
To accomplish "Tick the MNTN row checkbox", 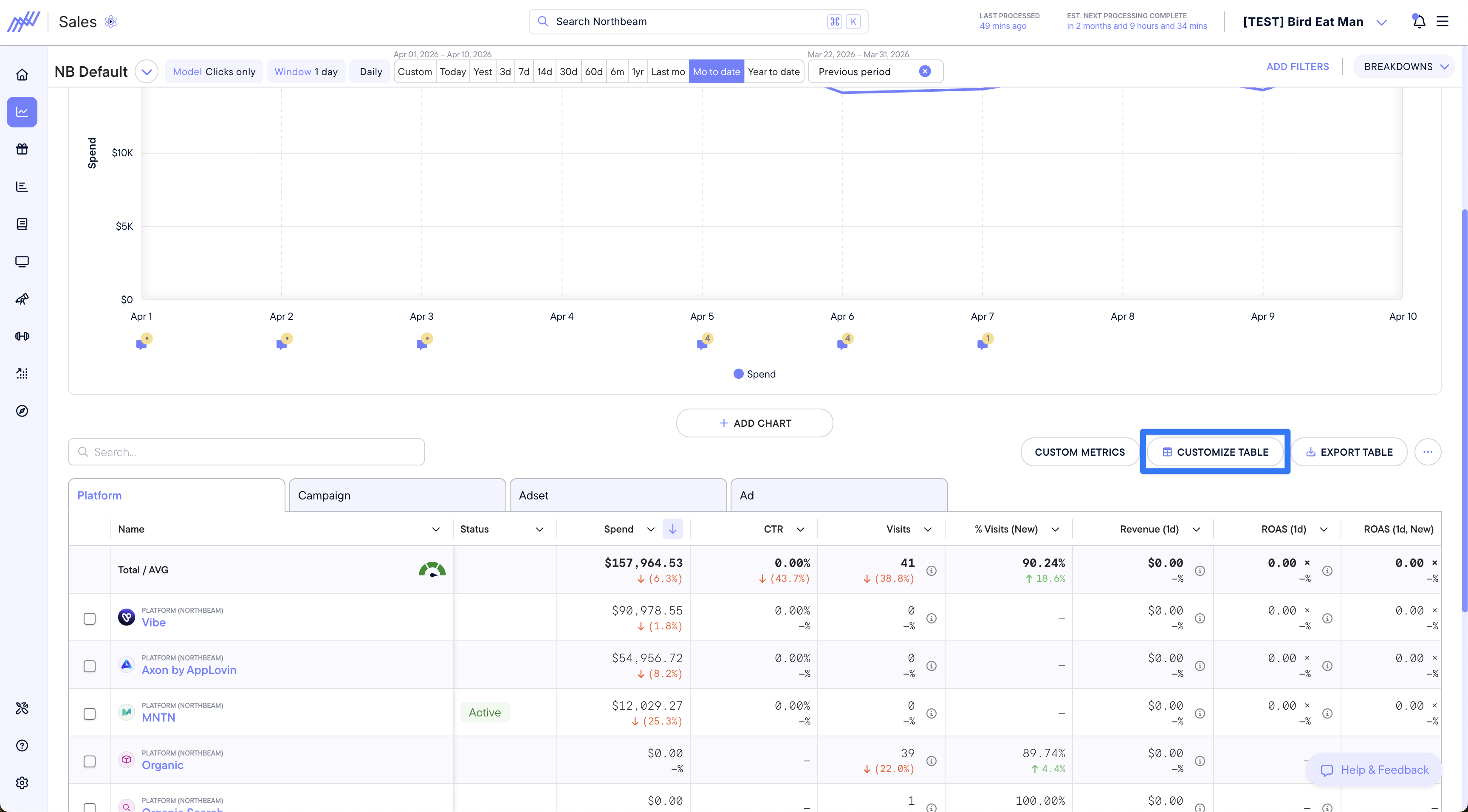I will pyautogui.click(x=90, y=713).
